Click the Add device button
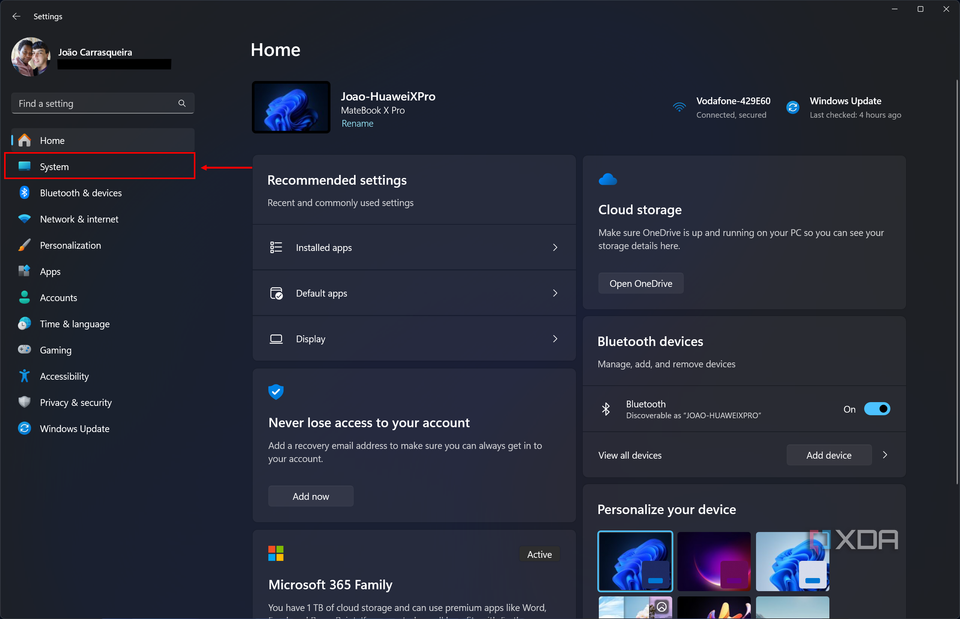Image resolution: width=960 pixels, height=619 pixels. (828, 455)
